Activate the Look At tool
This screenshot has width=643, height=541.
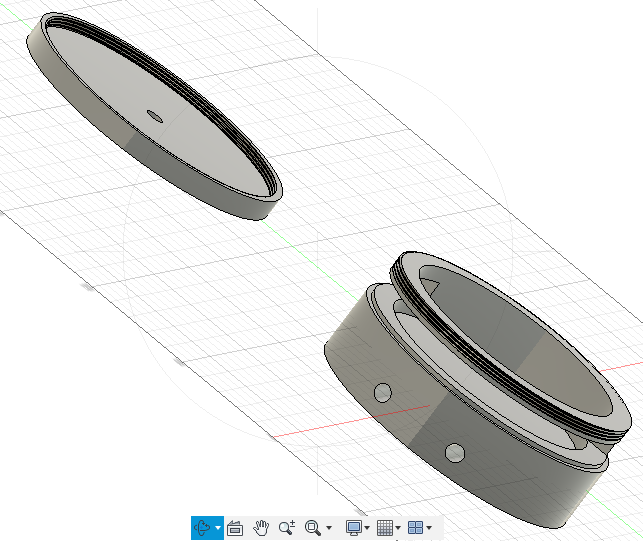click(235, 528)
